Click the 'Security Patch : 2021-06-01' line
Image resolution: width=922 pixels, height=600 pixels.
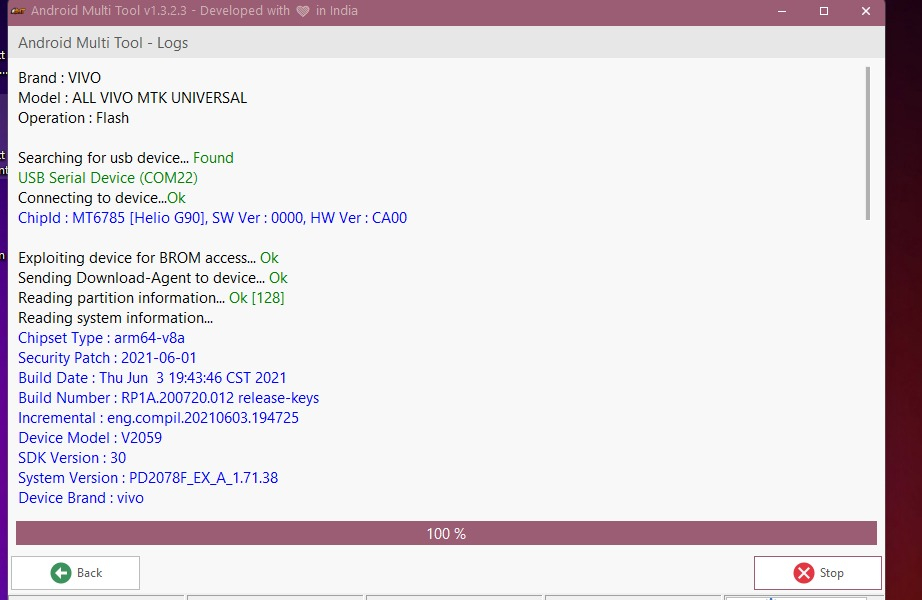pos(107,358)
